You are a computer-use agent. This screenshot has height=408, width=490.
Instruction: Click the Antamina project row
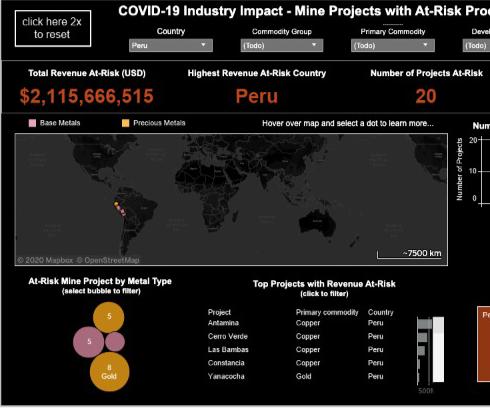pos(296,323)
